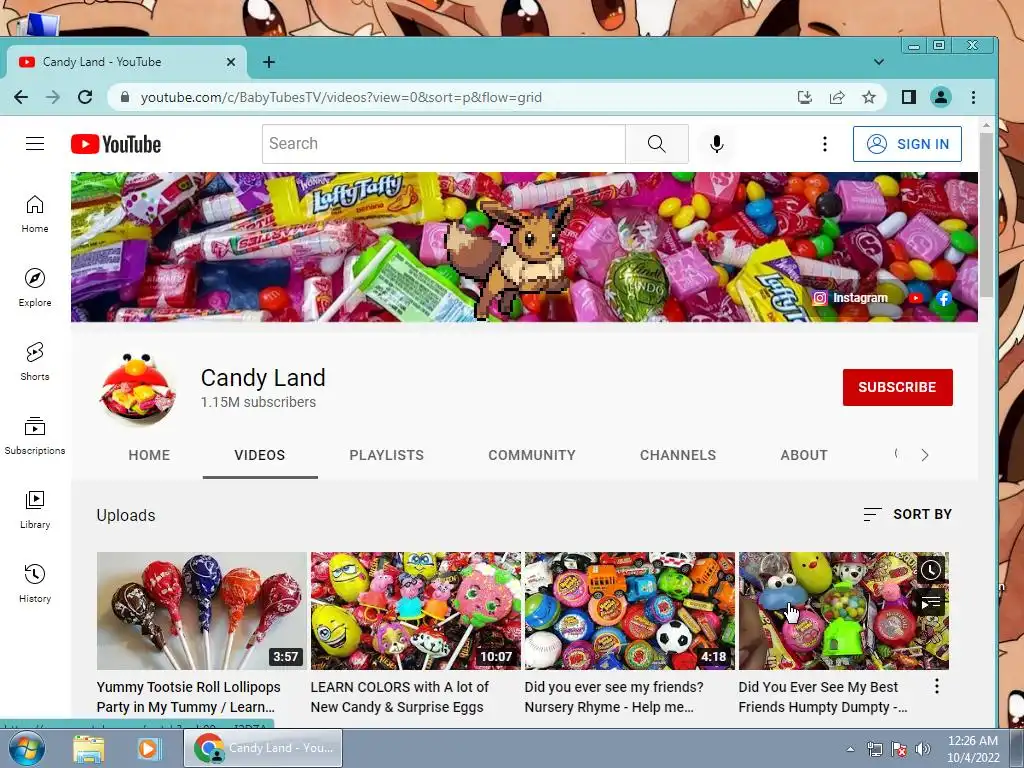The image size is (1024, 768).
Task: Close the Candy Land YouTube tab
Action: click(231, 62)
